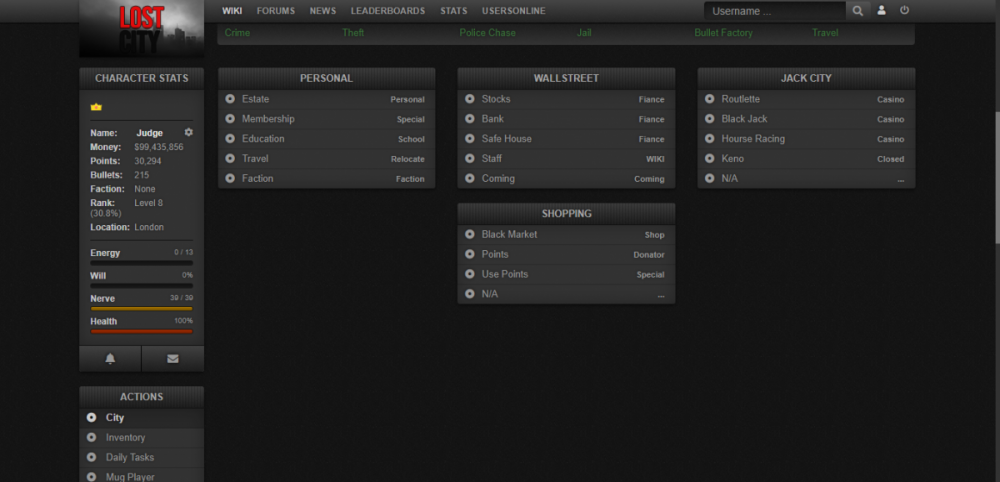Click the bullet icon beside Estate
Screen dimensions: 1000x482
230,99
